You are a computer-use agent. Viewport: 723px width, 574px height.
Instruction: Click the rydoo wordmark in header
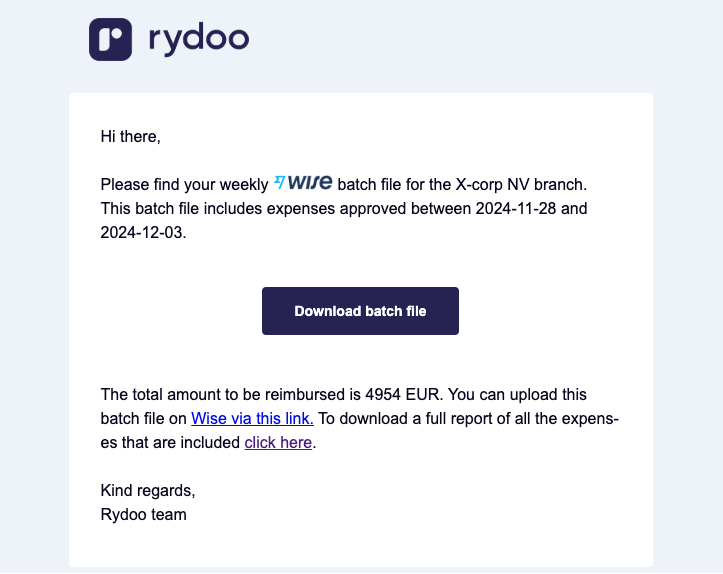click(x=199, y=41)
